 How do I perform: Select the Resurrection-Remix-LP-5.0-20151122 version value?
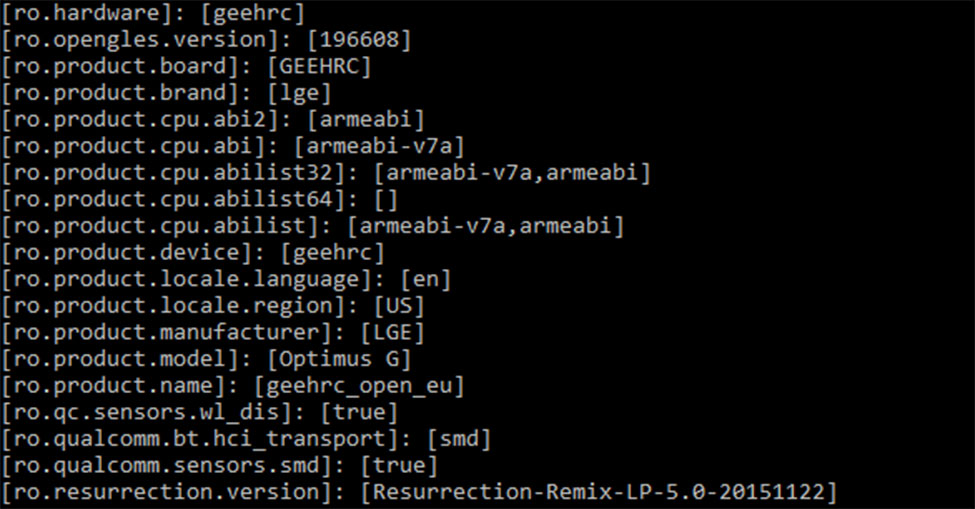(x=600, y=492)
